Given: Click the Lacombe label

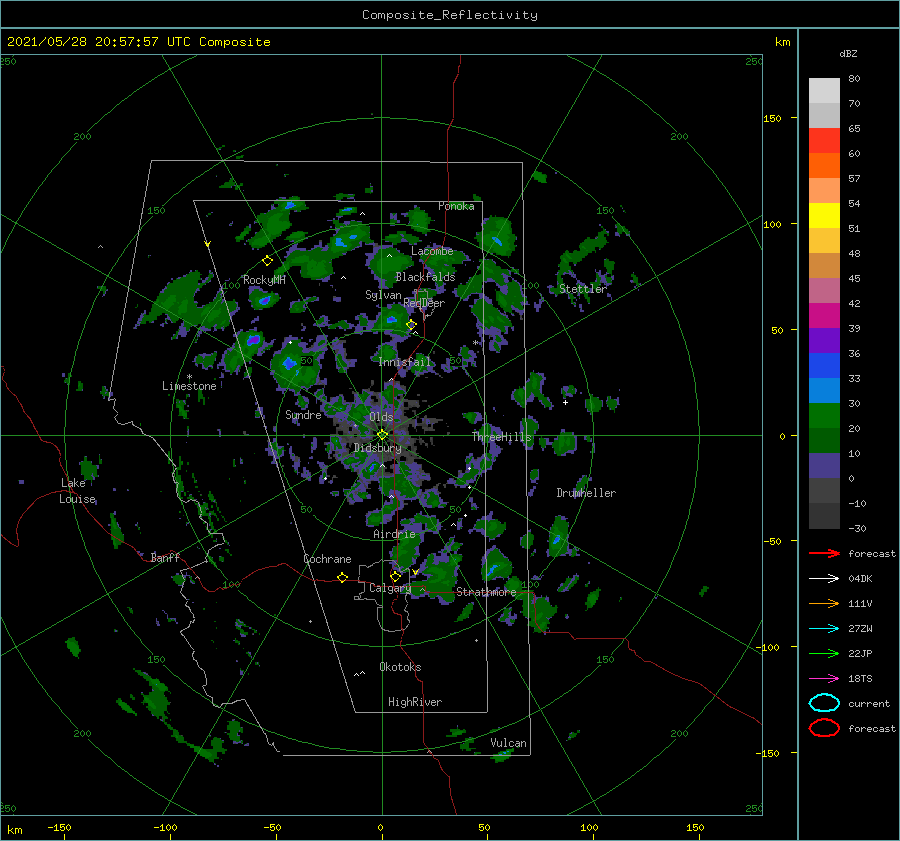Looking at the screenshot, I should pyautogui.click(x=432, y=251).
